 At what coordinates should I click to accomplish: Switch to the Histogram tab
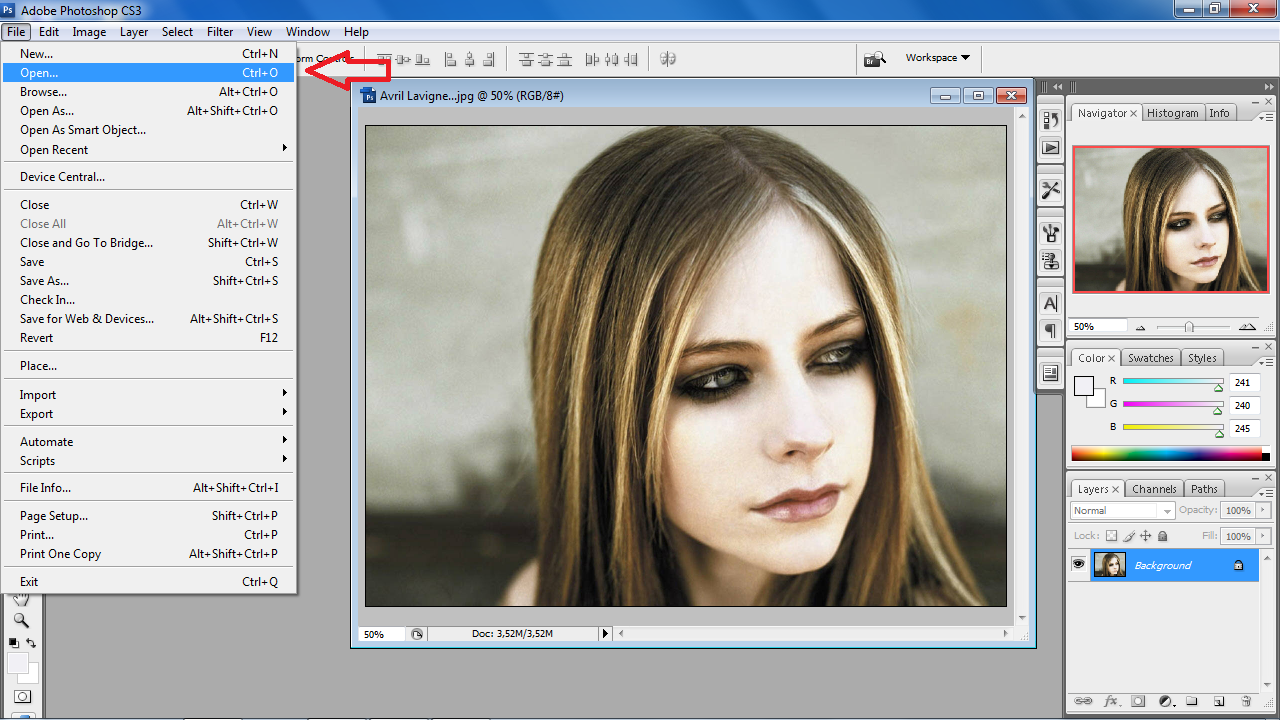pos(1172,113)
